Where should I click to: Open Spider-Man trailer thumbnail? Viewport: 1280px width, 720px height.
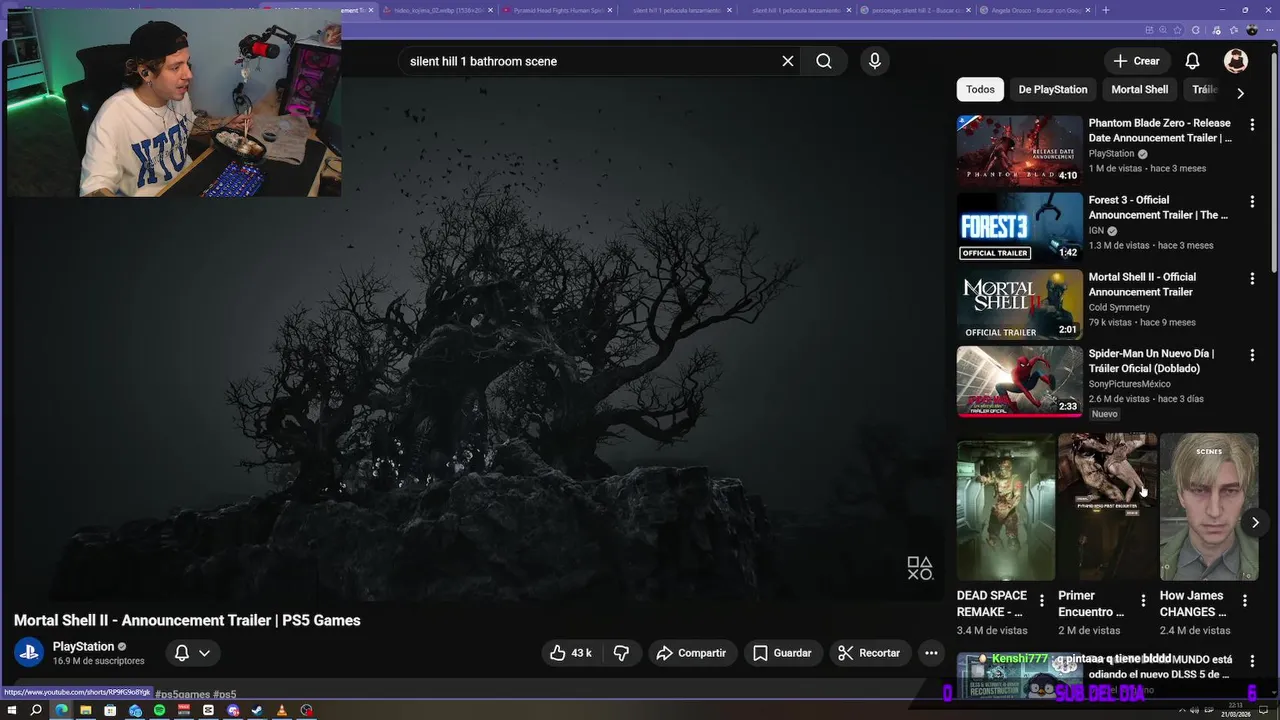1019,381
